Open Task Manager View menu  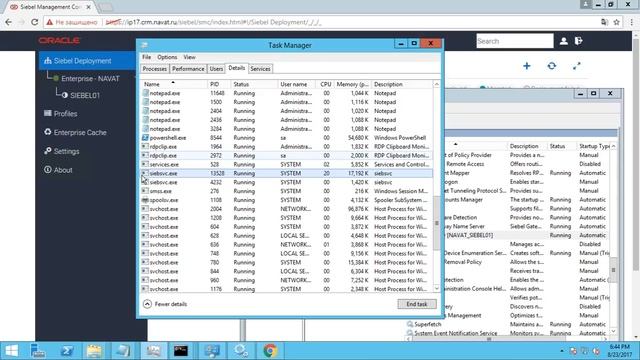(189, 57)
